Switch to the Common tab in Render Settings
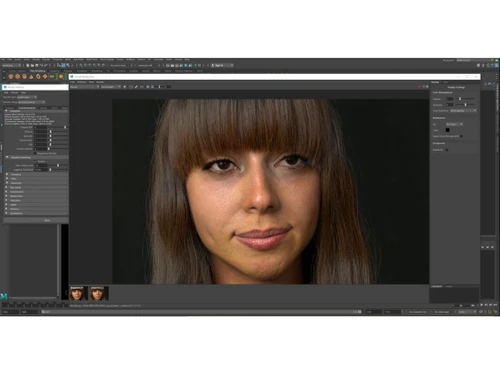The height and width of the screenshot is (375, 500). tap(11, 108)
